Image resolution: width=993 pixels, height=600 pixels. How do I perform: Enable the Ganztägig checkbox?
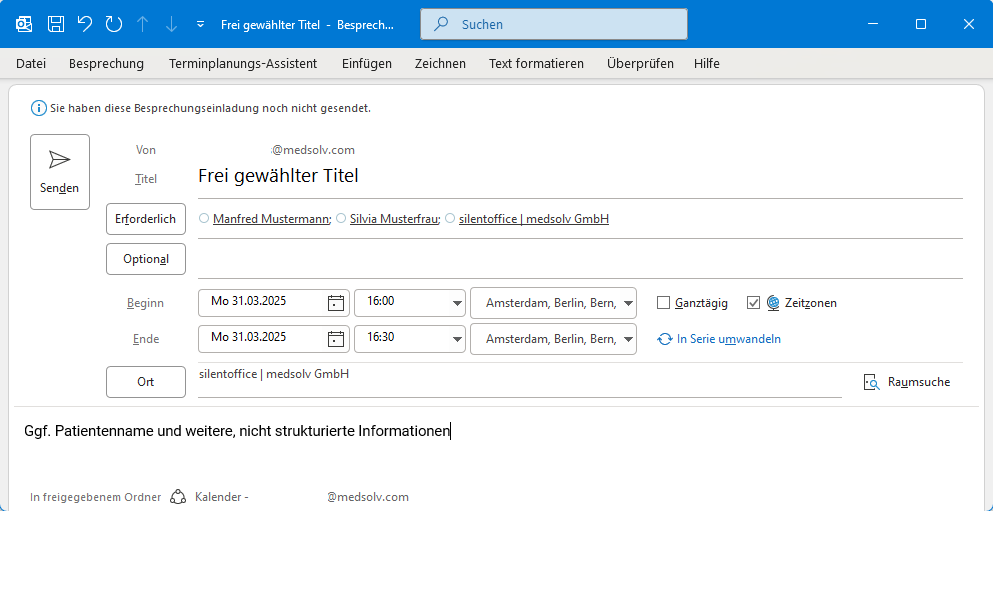(x=663, y=303)
